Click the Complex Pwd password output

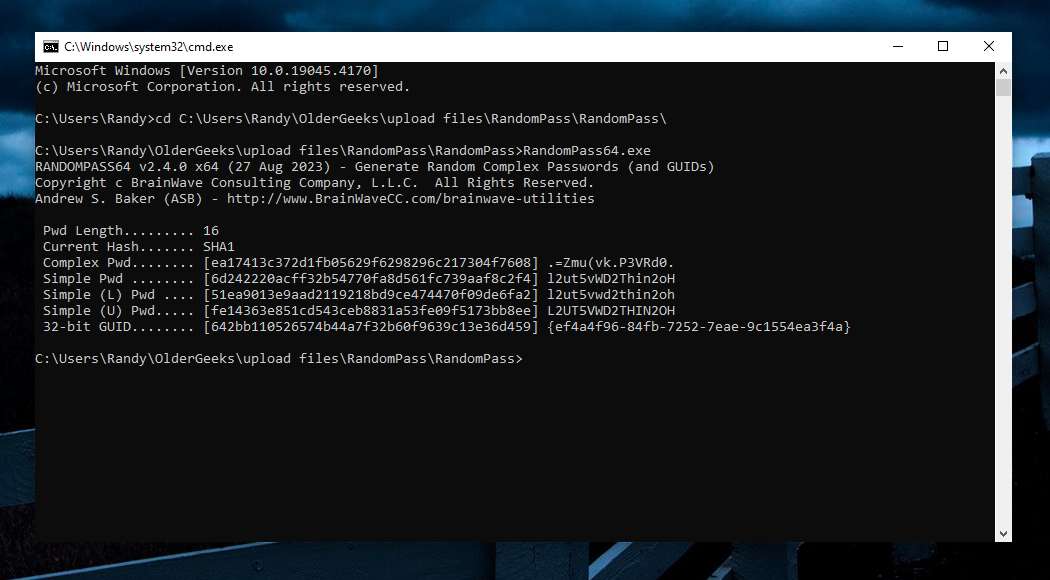tap(611, 263)
